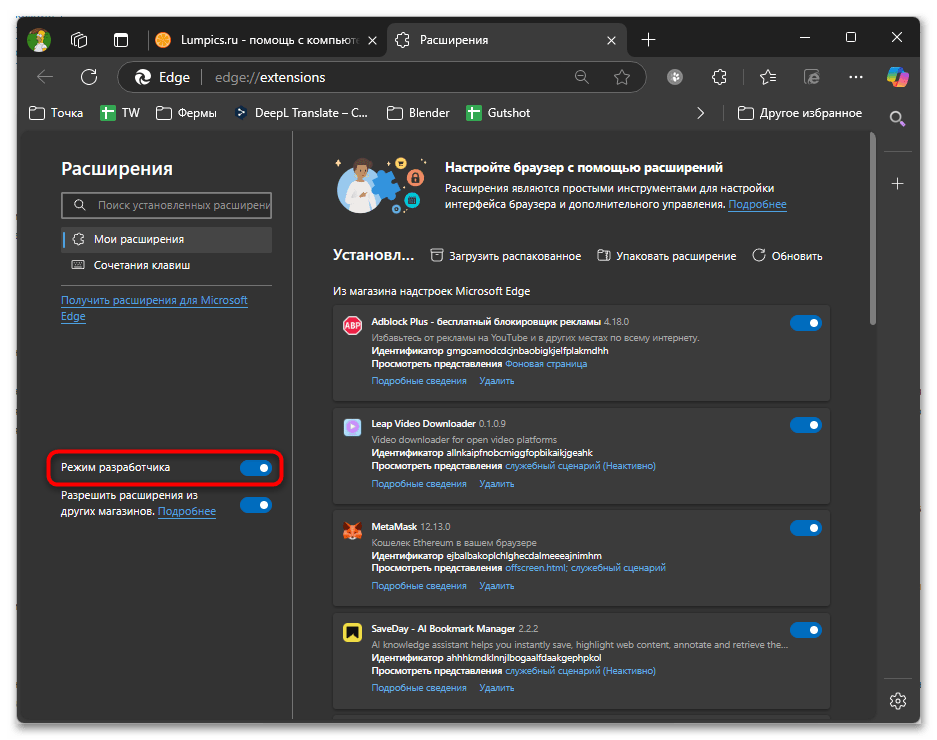Add page to favorites star icon
The width and height of the screenshot is (937, 740).
coord(622,77)
